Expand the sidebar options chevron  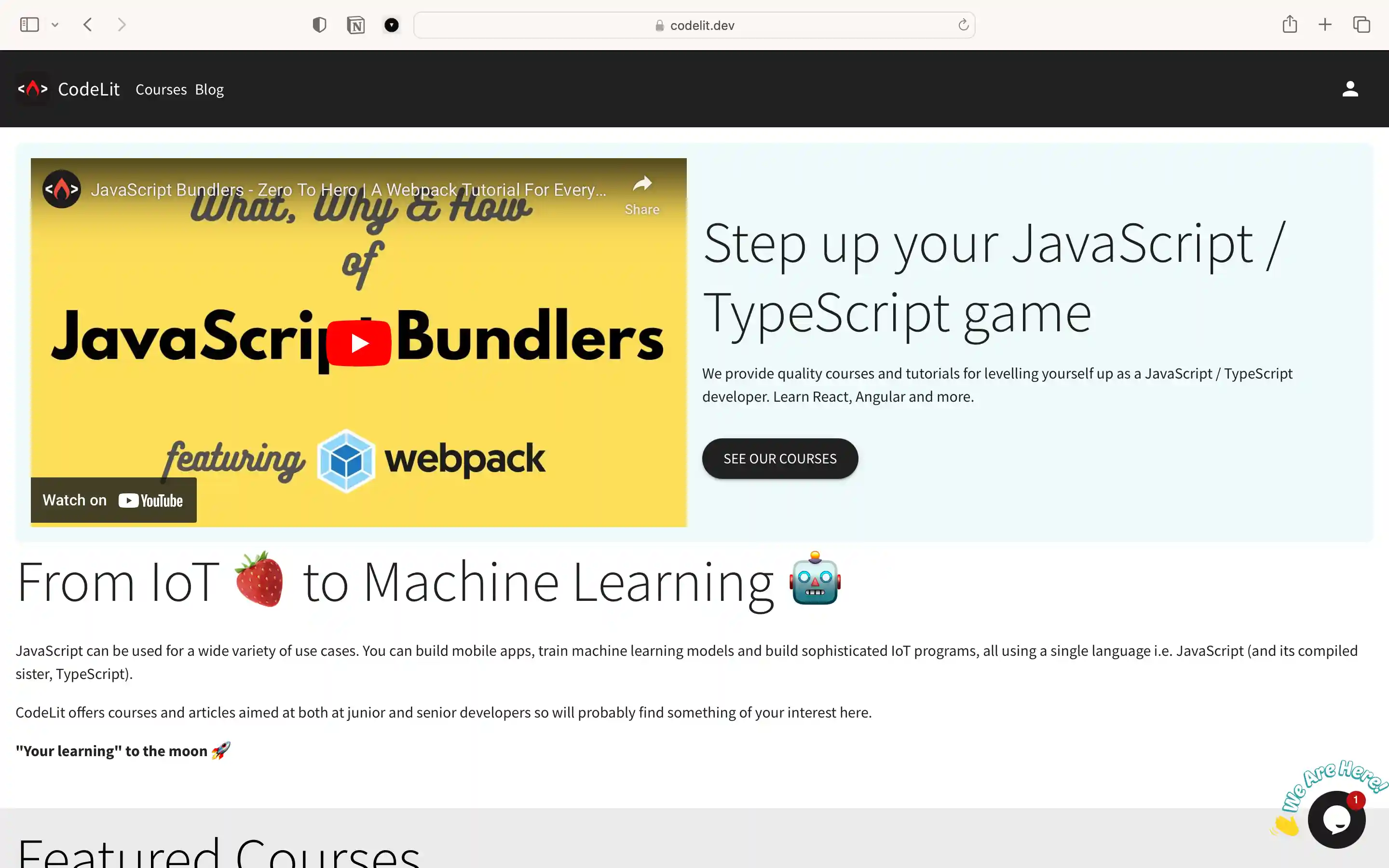tap(55, 25)
